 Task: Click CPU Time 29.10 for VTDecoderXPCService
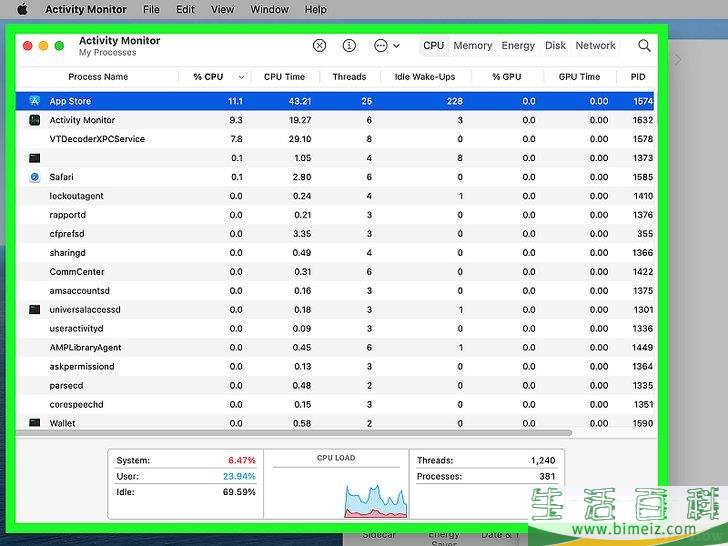[x=299, y=139]
